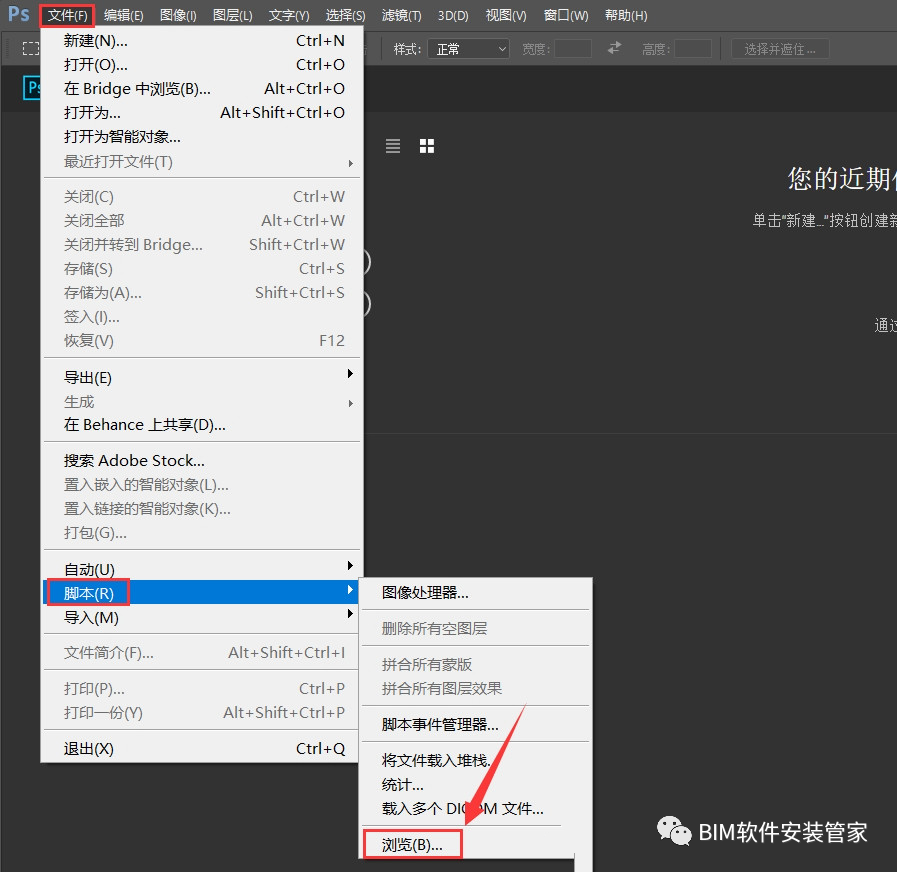Open the 图像(I) menu
Image resolution: width=897 pixels, height=872 pixels.
[x=178, y=15]
